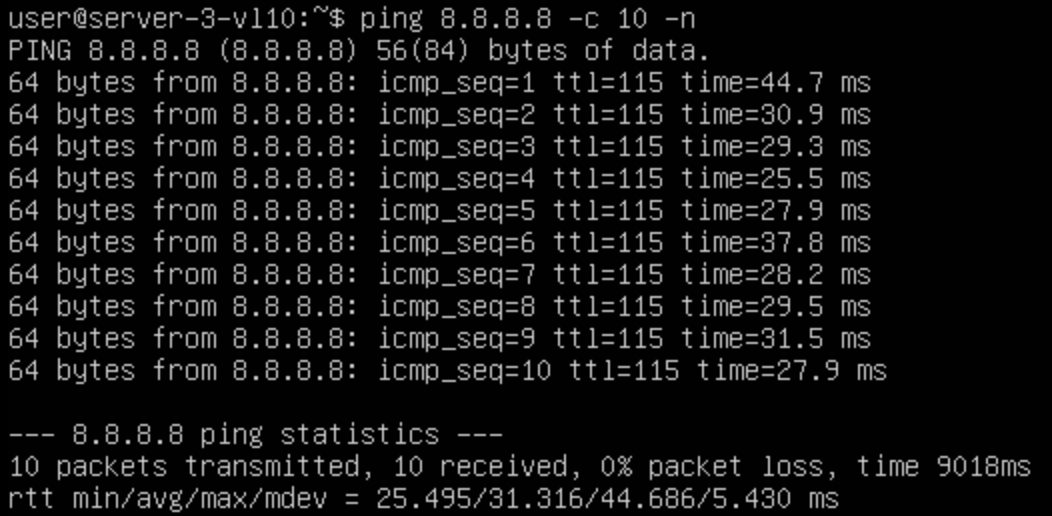The height and width of the screenshot is (516, 1052).
Task: Click the icmp_seq=2 text
Action: click(x=456, y=114)
